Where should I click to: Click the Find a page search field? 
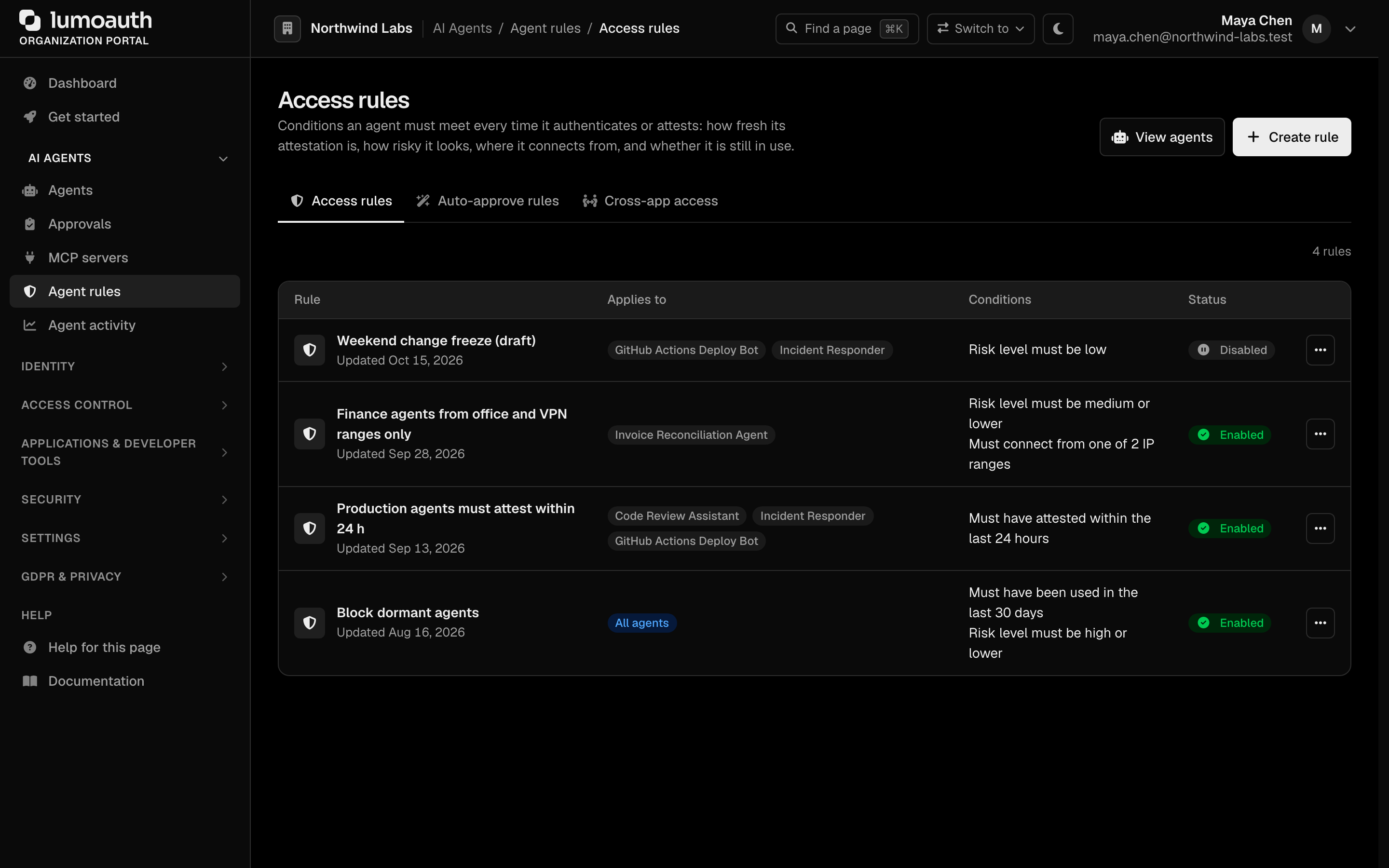[846, 28]
